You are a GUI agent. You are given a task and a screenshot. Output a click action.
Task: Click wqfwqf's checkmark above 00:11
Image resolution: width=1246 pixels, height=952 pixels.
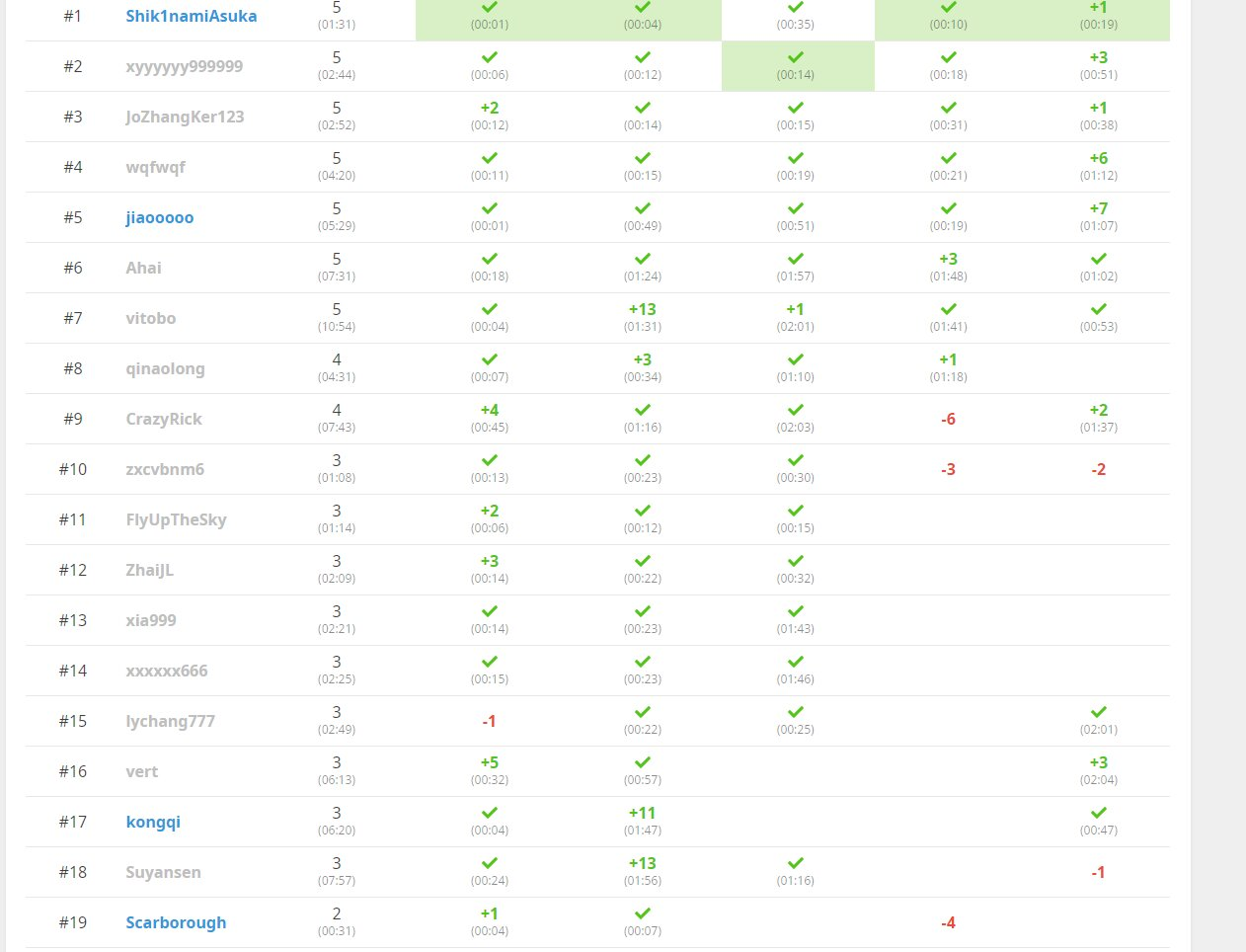point(490,158)
